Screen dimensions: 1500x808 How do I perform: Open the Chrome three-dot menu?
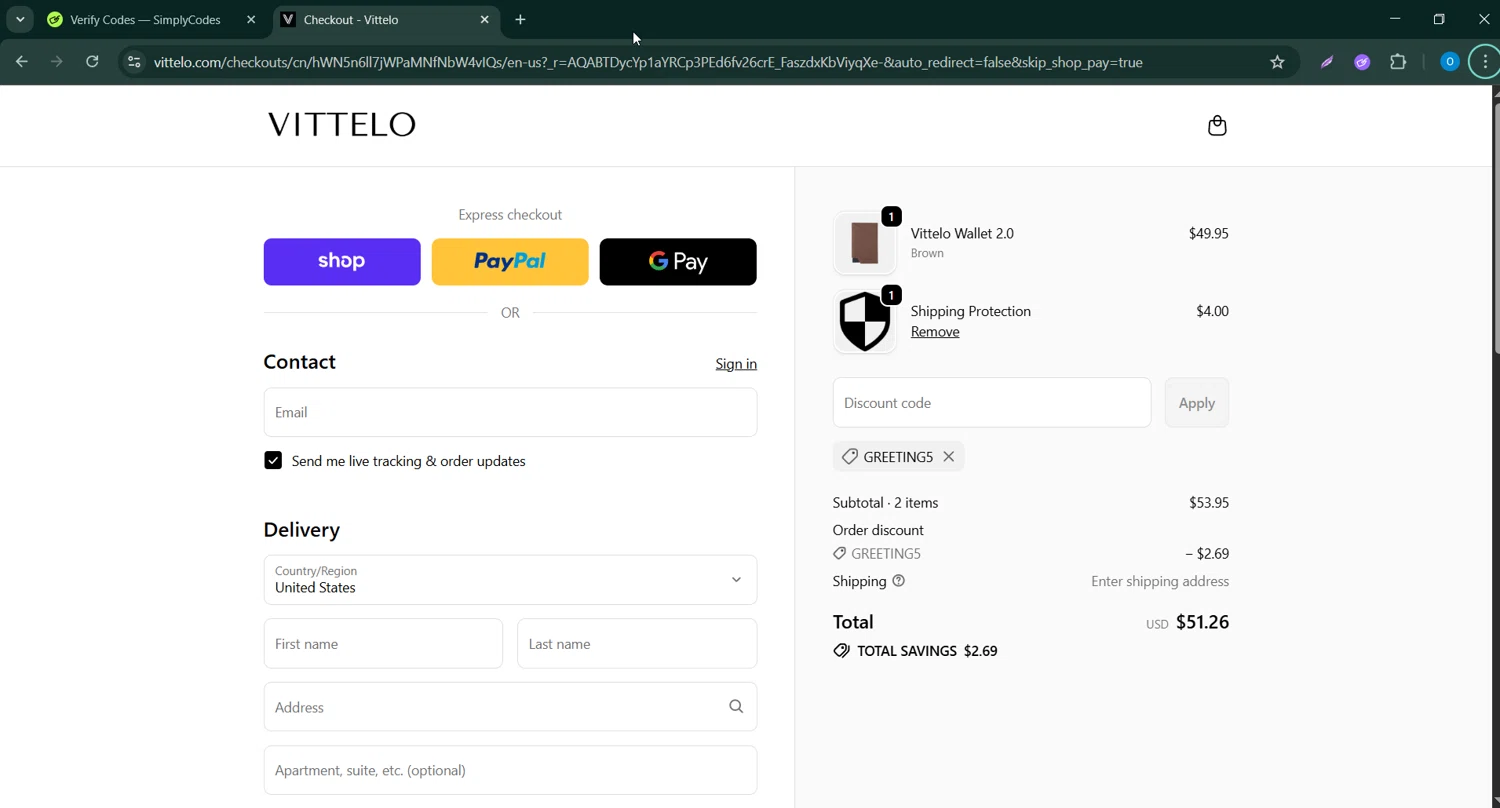pos(1485,62)
